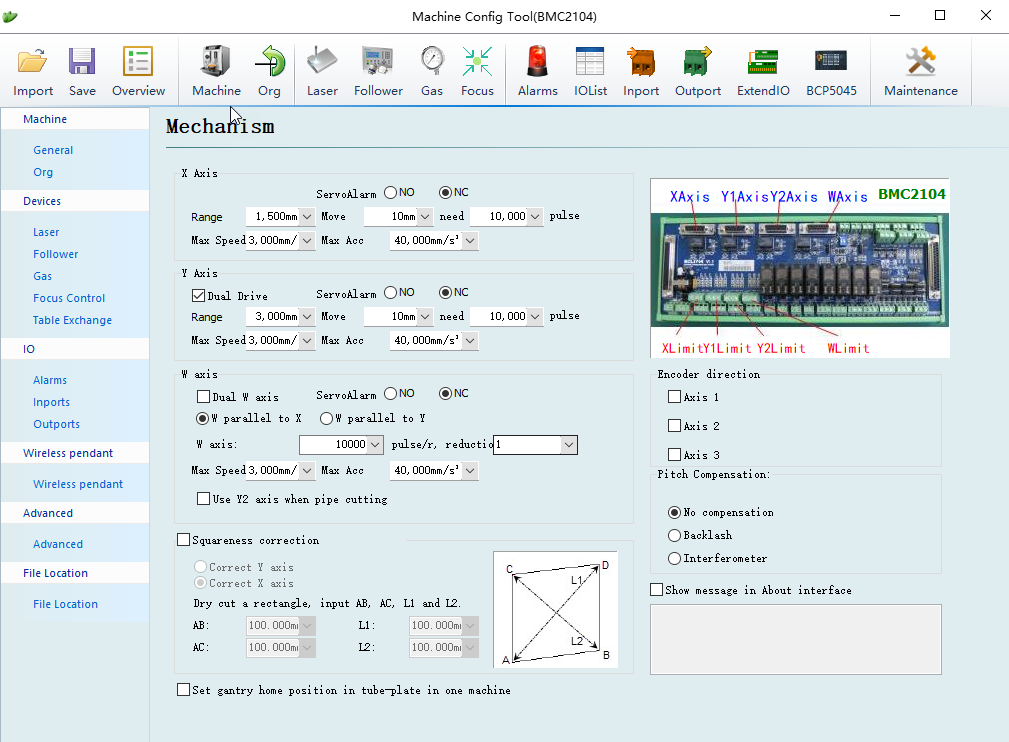Viewport: 1009px width, 742px height.
Task: Open the ExtendIO toolbar icon
Action: [x=763, y=62]
